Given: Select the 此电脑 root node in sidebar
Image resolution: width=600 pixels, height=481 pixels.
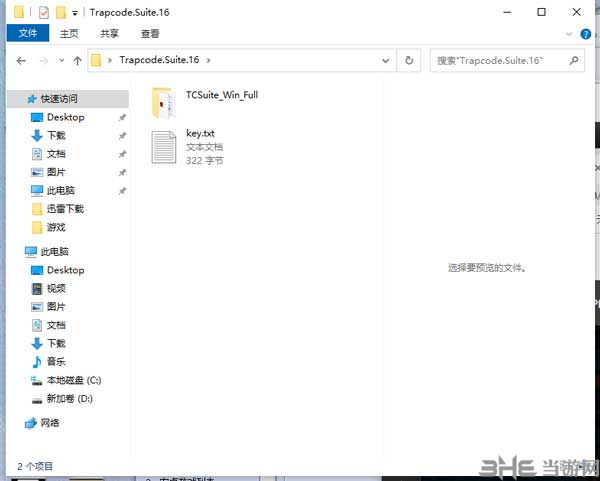Looking at the screenshot, I should pos(54,251).
